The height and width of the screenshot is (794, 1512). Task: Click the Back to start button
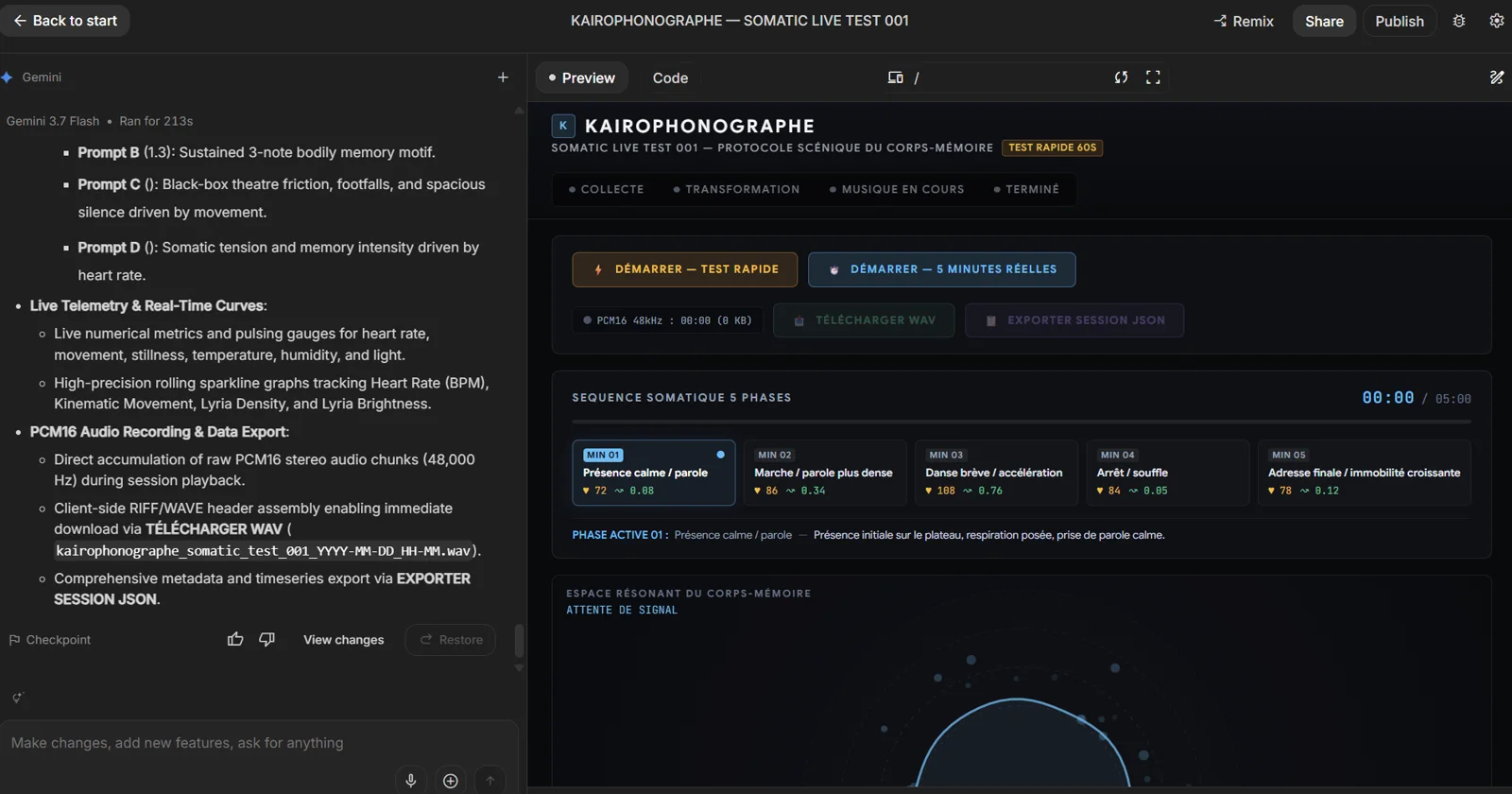coord(64,21)
